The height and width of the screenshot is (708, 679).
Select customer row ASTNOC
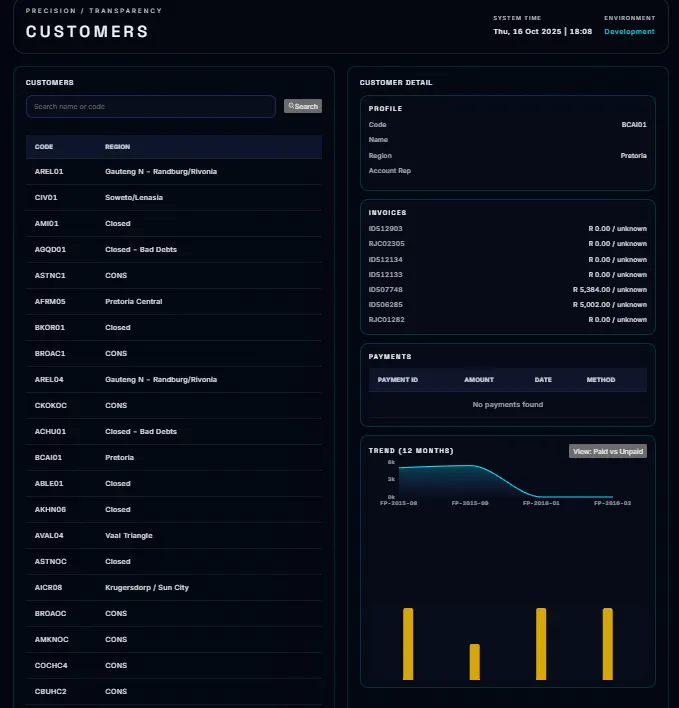tap(174, 561)
